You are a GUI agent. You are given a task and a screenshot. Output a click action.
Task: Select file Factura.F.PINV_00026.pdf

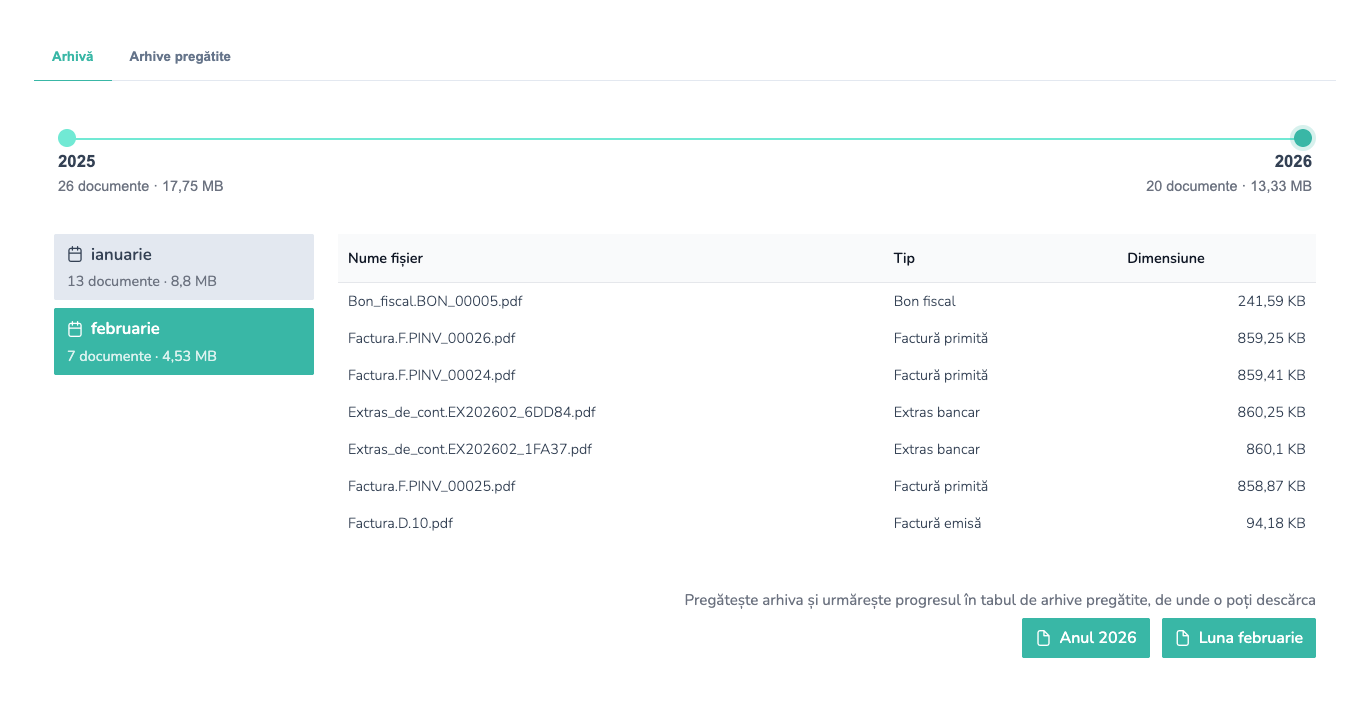[431, 338]
